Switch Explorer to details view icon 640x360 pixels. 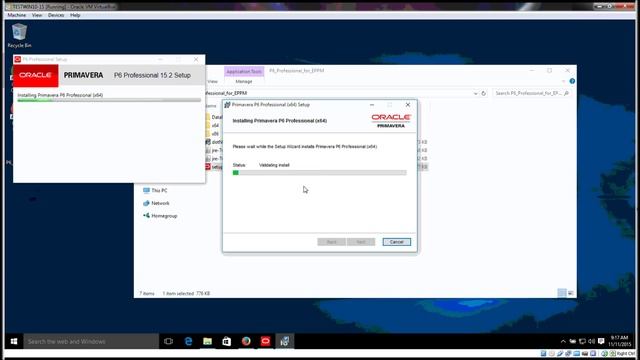pos(562,293)
